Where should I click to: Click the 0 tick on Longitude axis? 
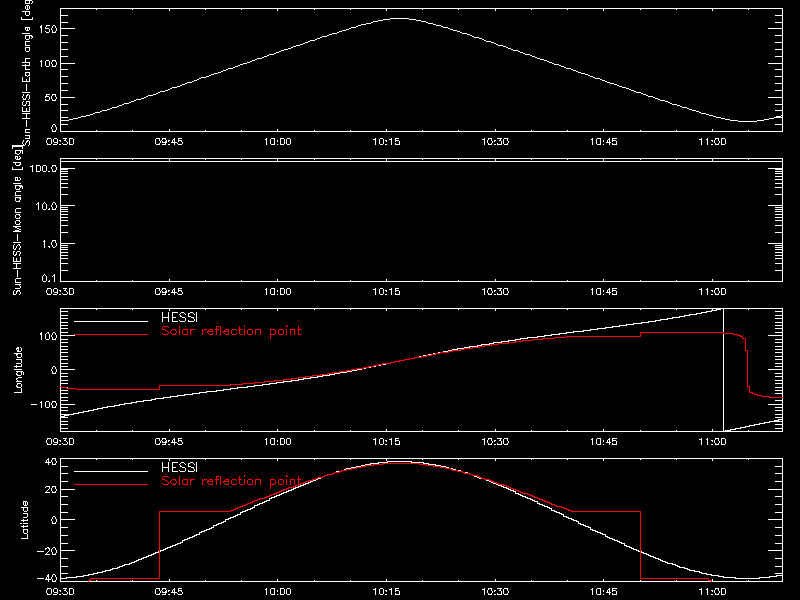point(54,370)
